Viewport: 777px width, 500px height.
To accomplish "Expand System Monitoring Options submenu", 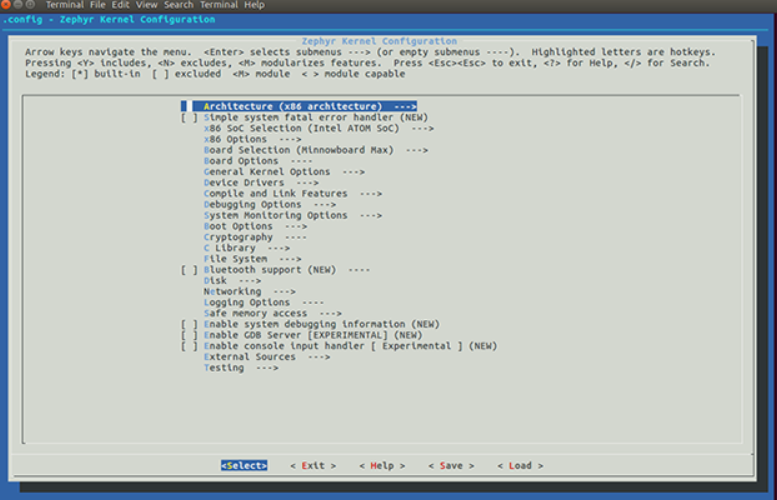I will coord(292,216).
